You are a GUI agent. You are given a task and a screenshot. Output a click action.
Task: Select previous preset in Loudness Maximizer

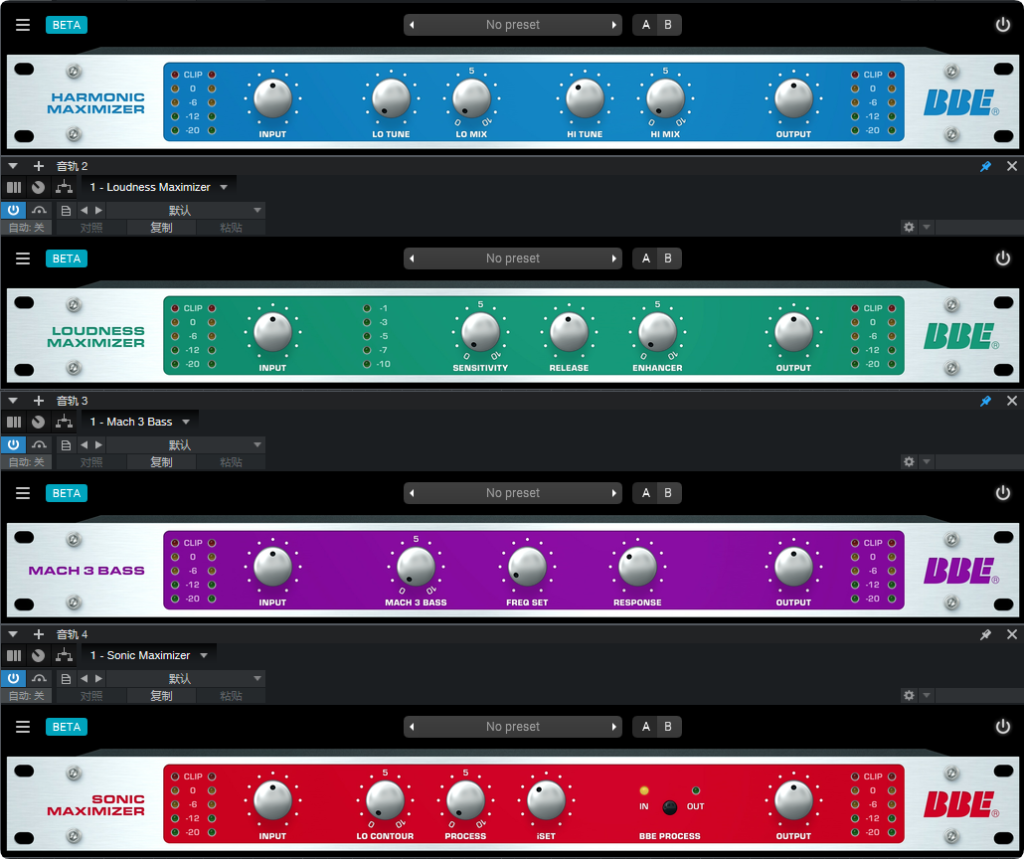tap(412, 259)
